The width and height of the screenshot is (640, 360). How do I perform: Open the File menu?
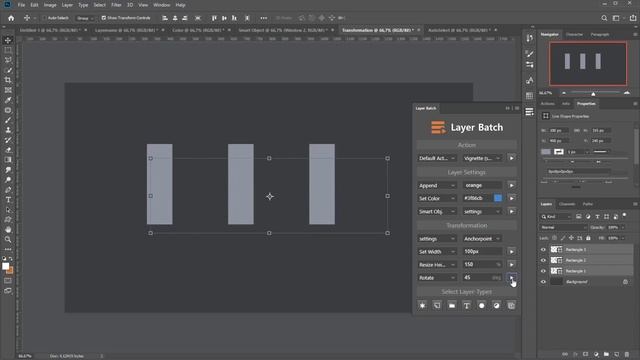[21, 5]
